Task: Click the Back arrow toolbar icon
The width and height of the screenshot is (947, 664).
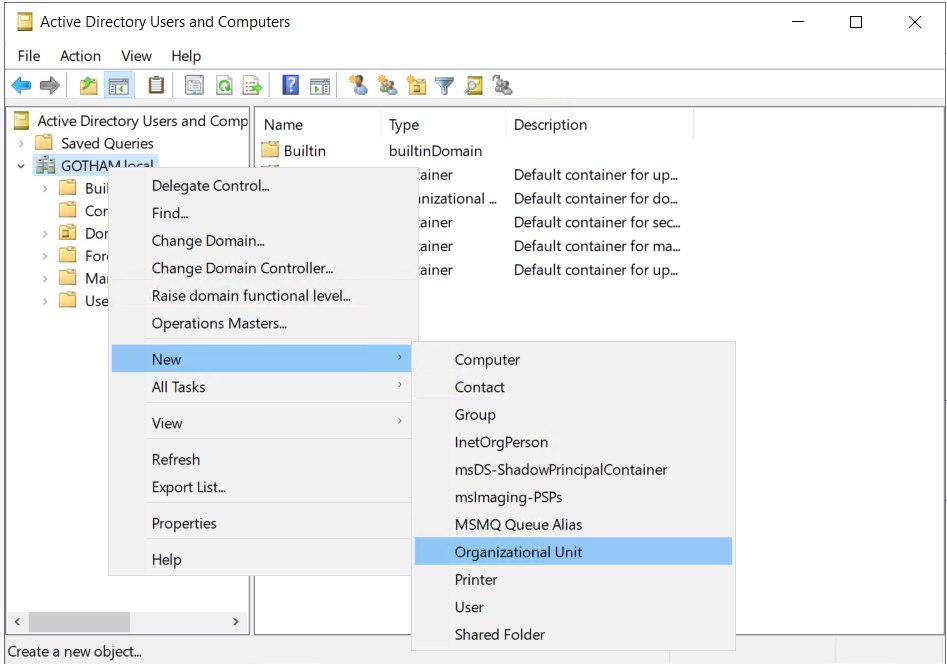Action: coord(21,86)
